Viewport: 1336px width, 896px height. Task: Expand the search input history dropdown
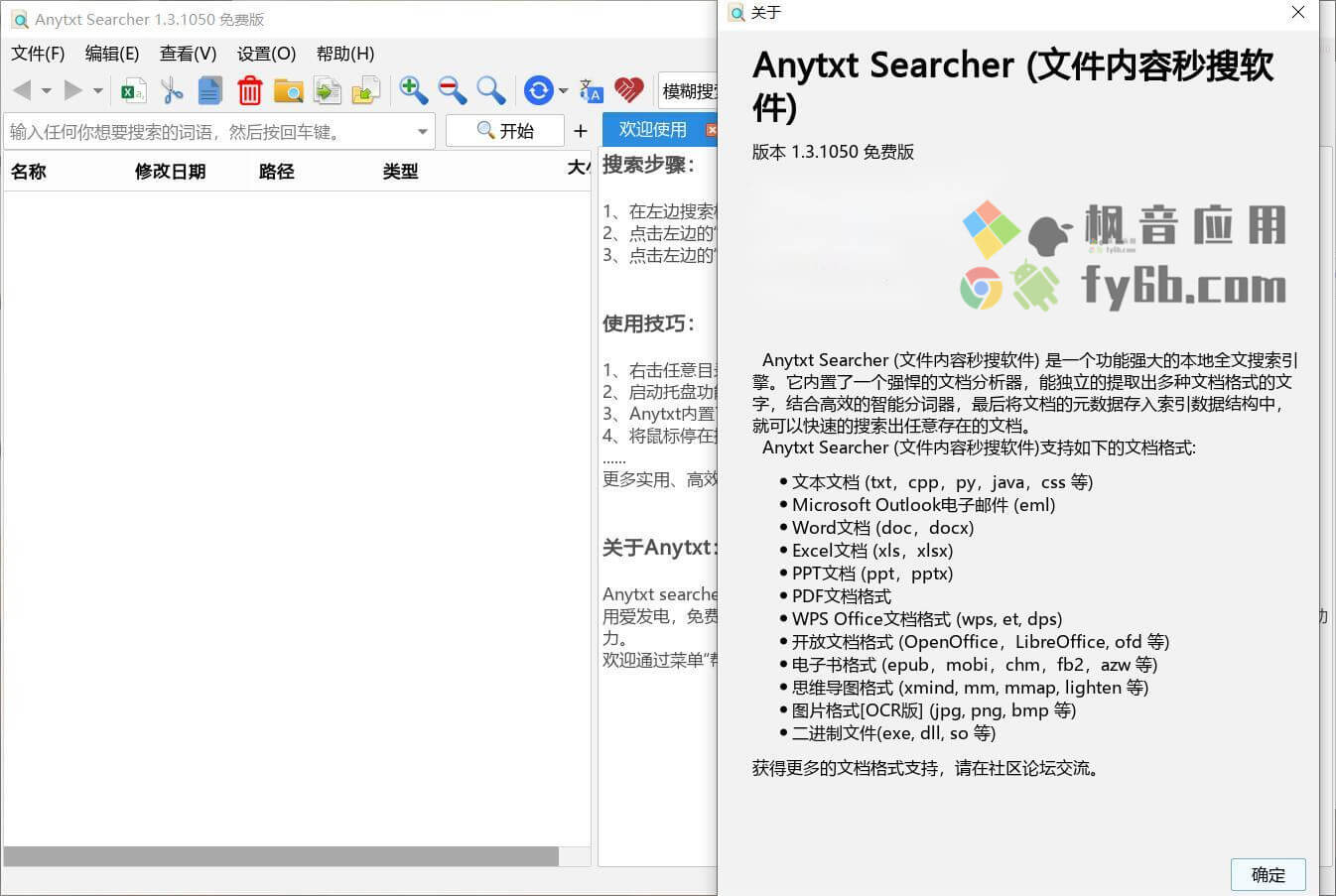click(x=423, y=131)
